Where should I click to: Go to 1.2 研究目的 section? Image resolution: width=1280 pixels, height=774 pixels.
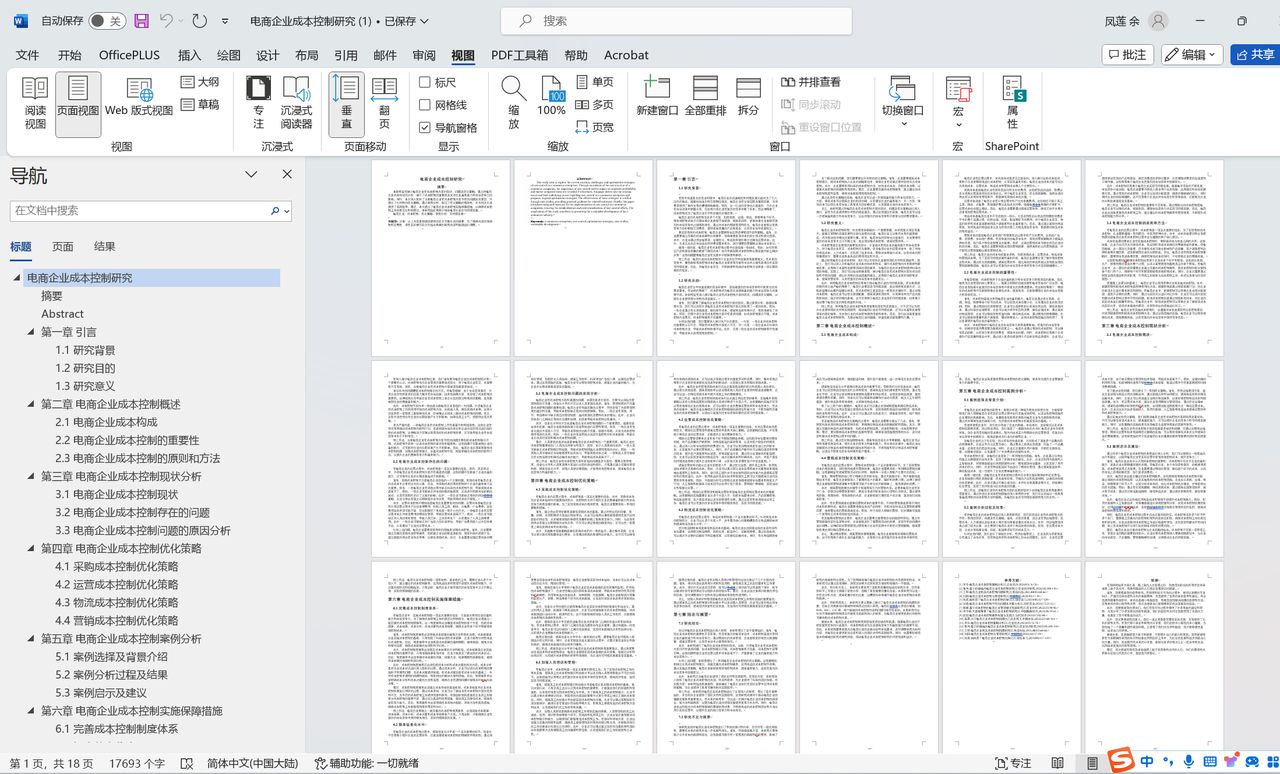(x=85, y=368)
